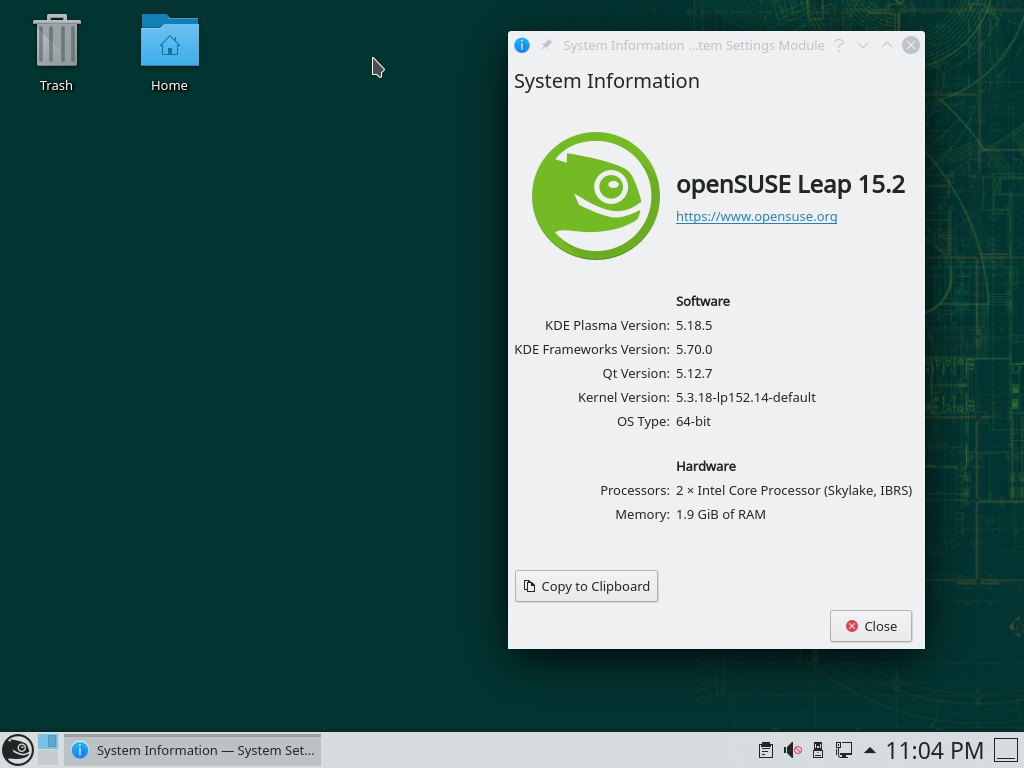Expand the hidden system tray icons
The height and width of the screenshot is (768, 1024).
(x=868, y=749)
